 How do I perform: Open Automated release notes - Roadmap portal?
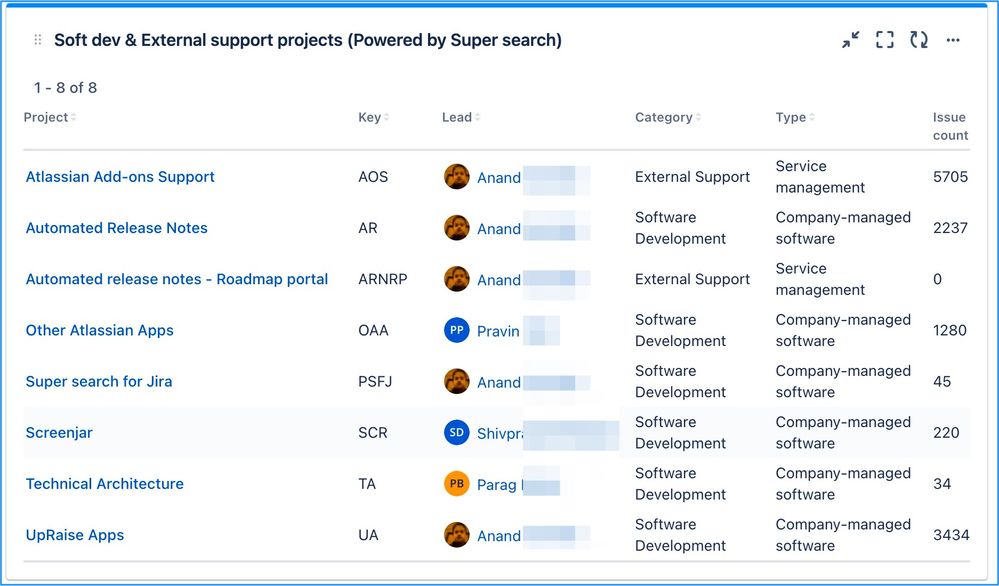pyautogui.click(x=177, y=279)
